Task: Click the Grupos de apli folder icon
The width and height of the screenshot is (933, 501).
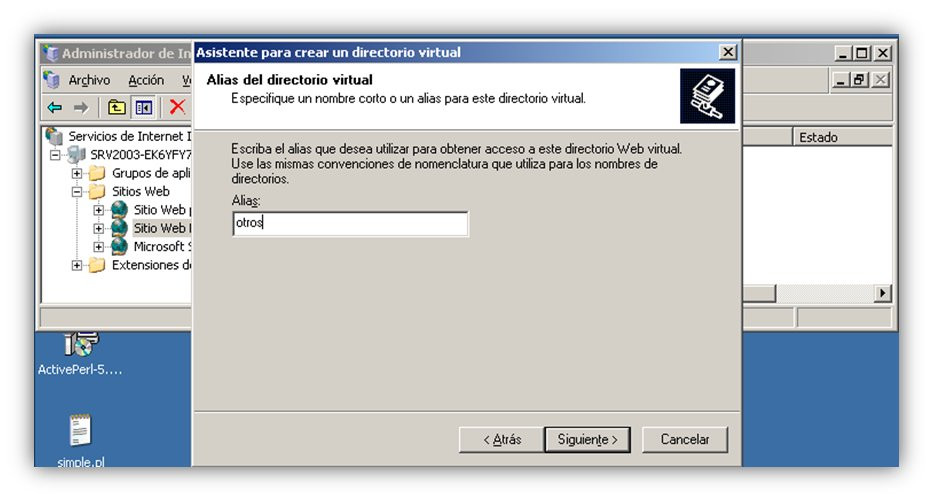Action: coord(96,173)
